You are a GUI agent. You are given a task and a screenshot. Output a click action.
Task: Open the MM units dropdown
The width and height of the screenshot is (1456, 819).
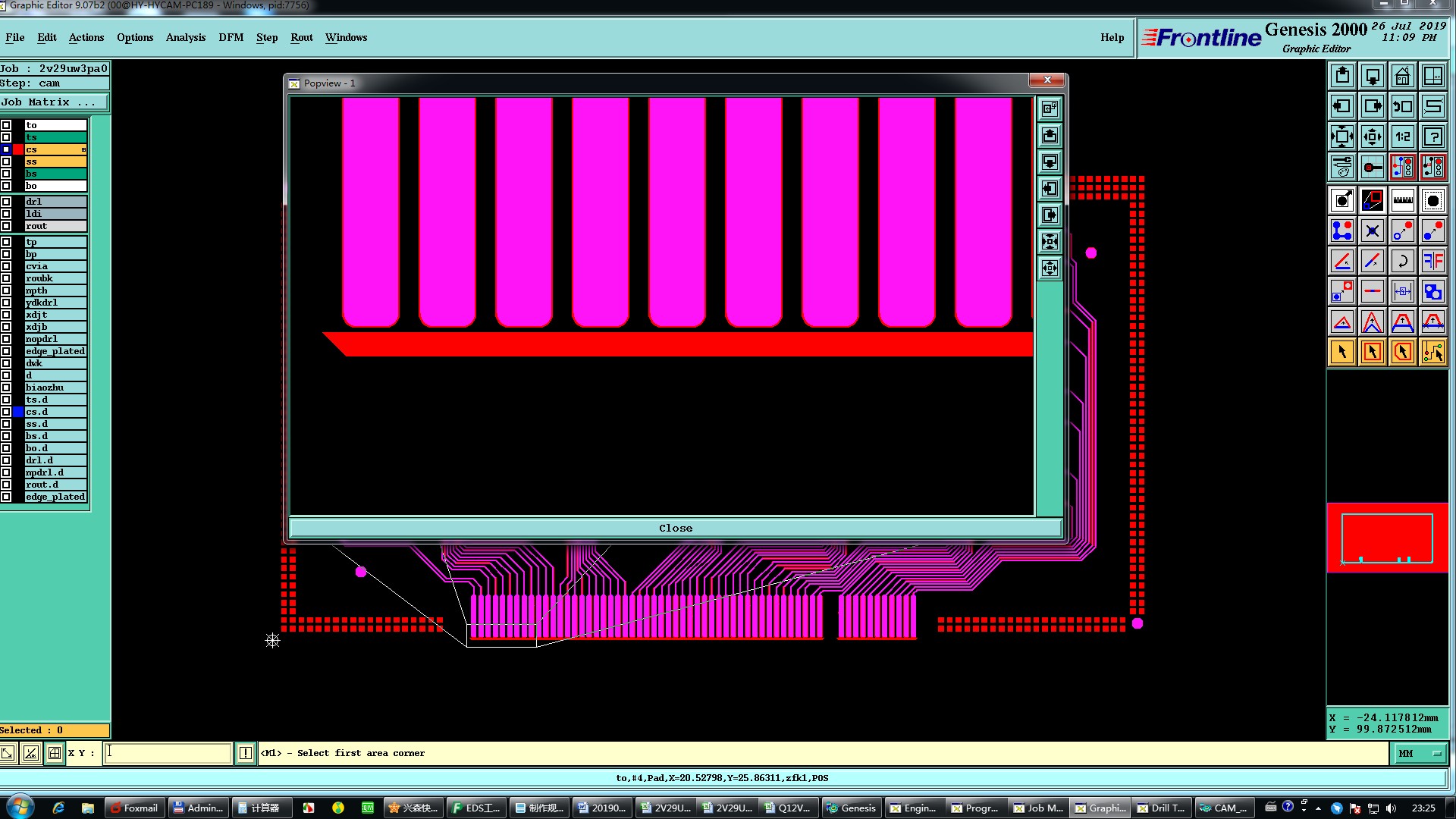(x=1420, y=753)
